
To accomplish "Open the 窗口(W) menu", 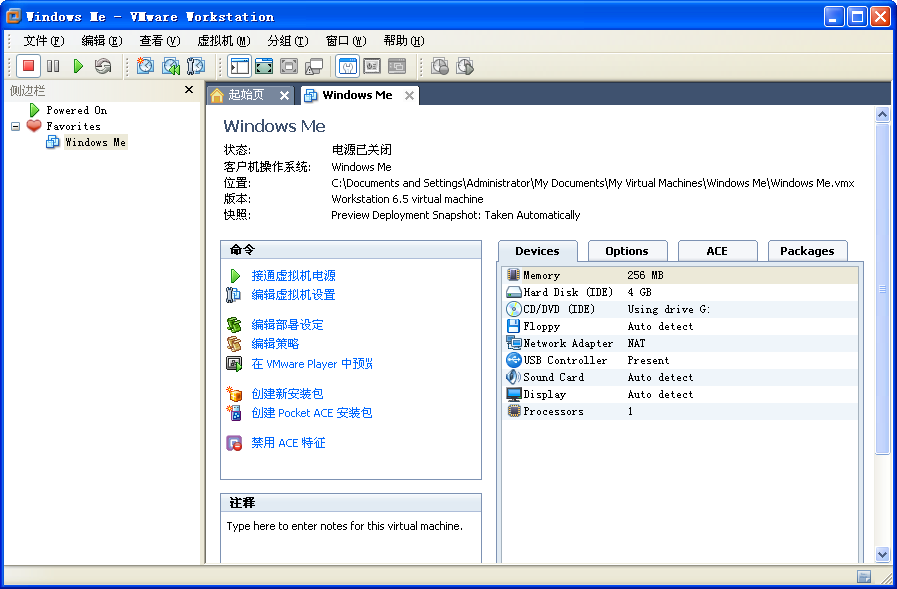I will pos(346,41).
